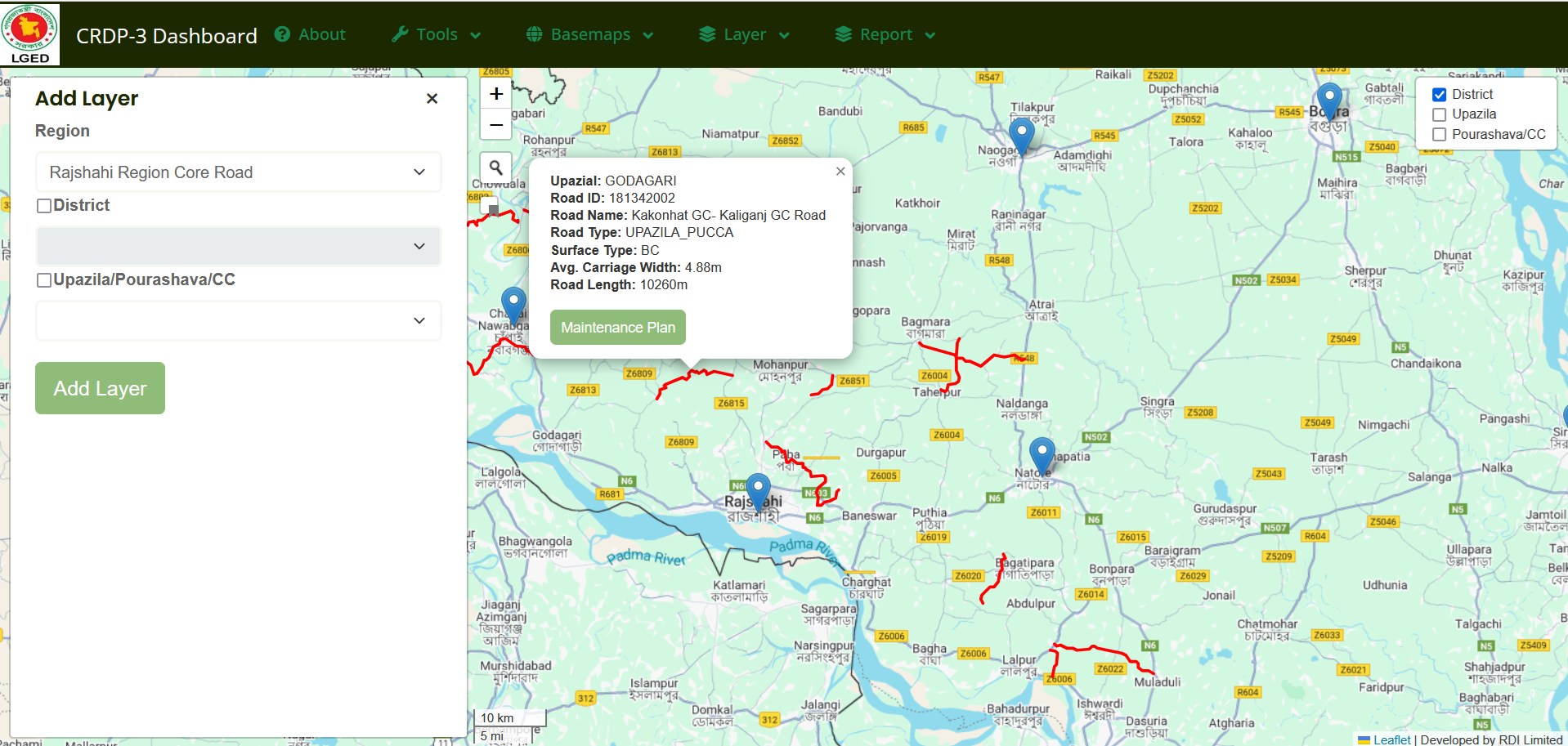The image size is (1568, 746).
Task: Open the Leaflet attribution link
Action: click(1391, 739)
